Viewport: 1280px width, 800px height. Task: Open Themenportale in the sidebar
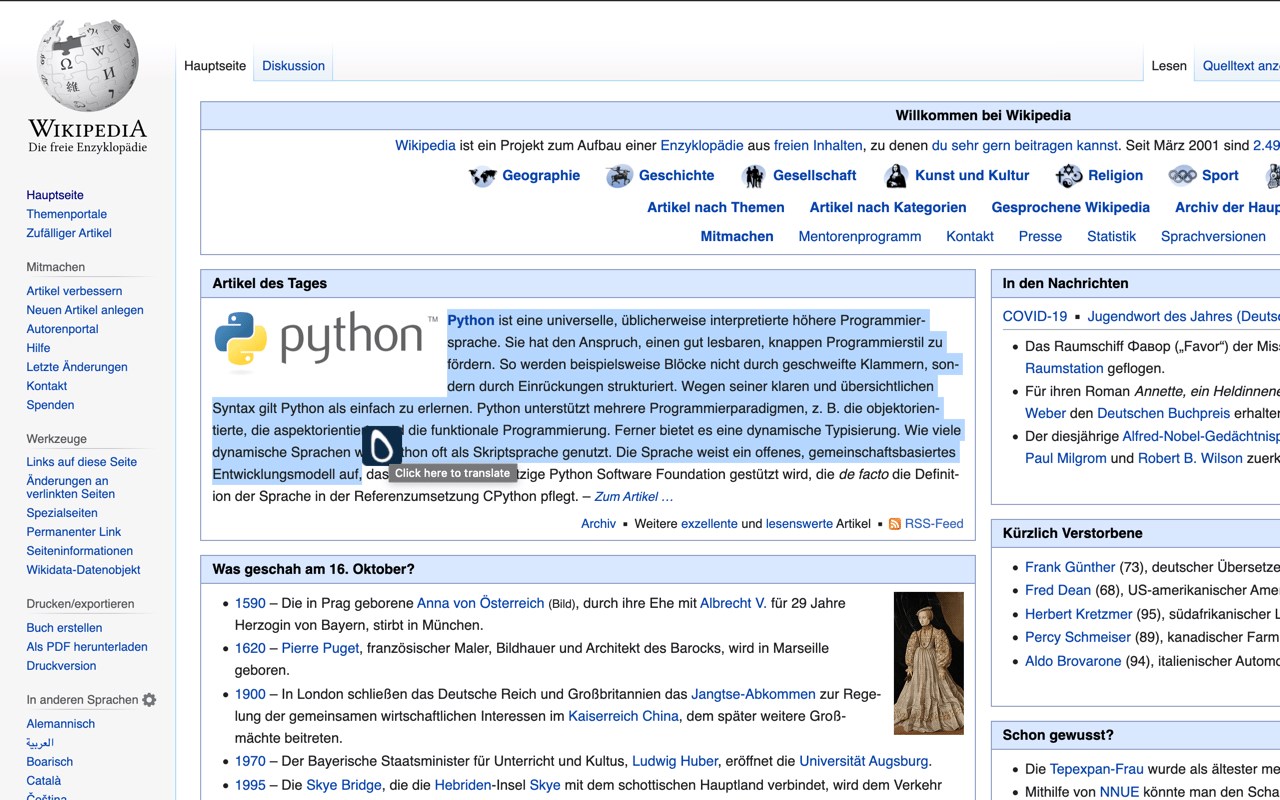tap(67, 214)
